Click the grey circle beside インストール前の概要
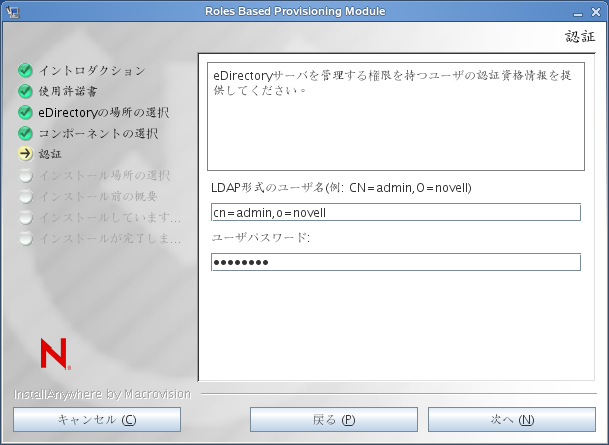This screenshot has height=445, width=609. [25, 196]
